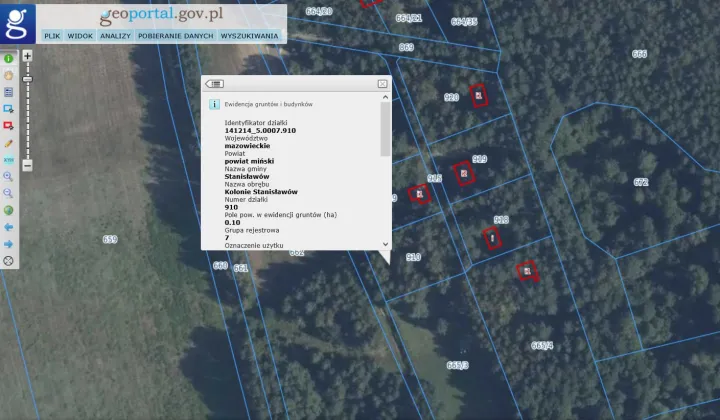Select the green info identify tool
720x420 pixels.
coord(8,59)
